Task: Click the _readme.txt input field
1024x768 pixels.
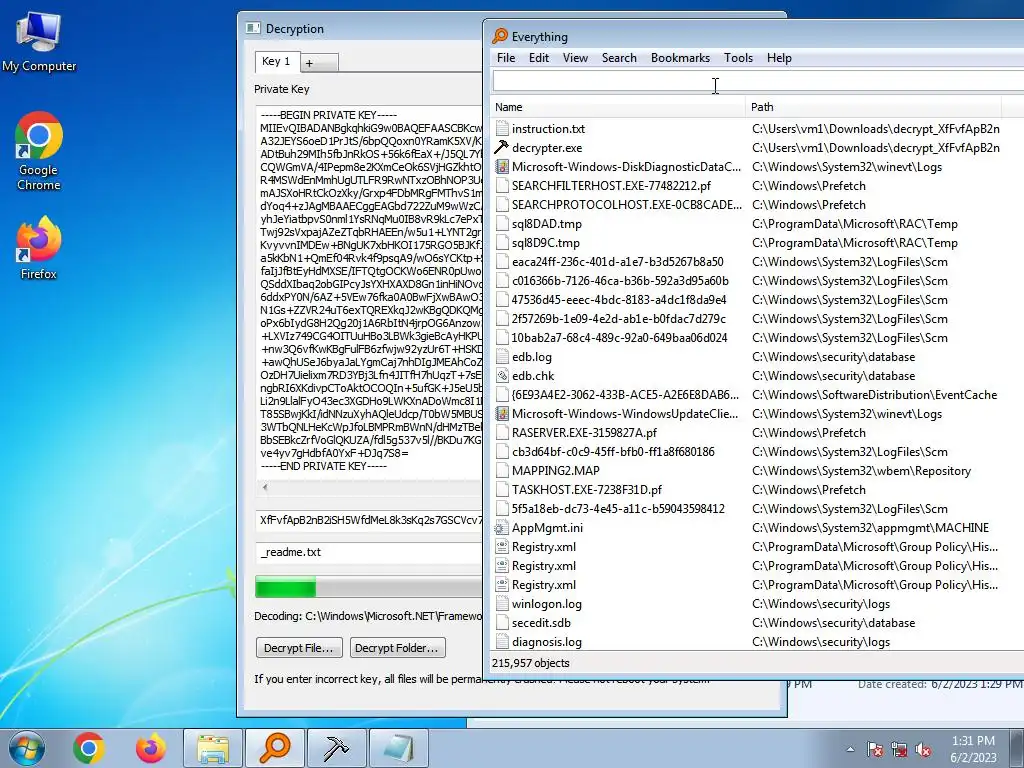Action: click(369, 552)
